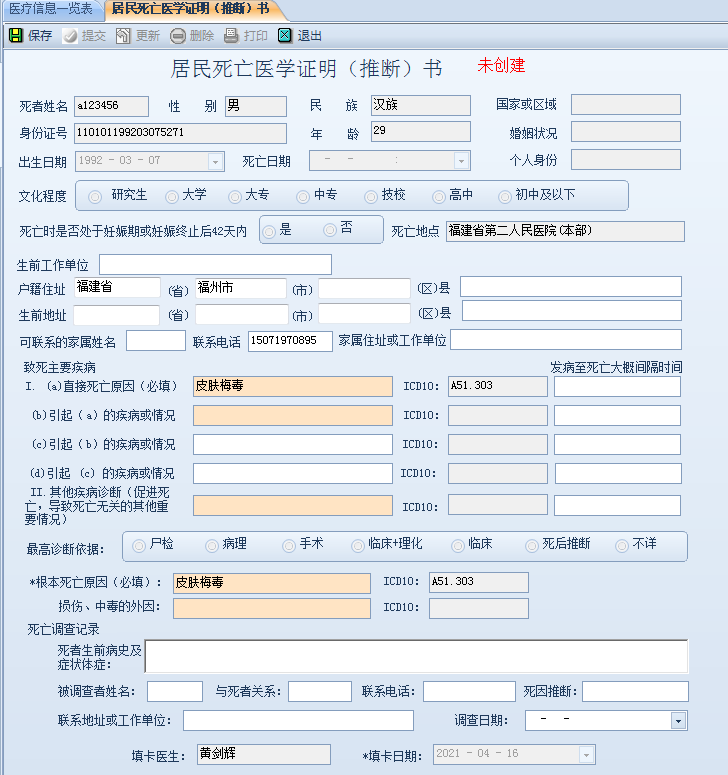Select 不详 as diagnosis basis
Viewport: 728px width, 775px height.
(x=622, y=546)
